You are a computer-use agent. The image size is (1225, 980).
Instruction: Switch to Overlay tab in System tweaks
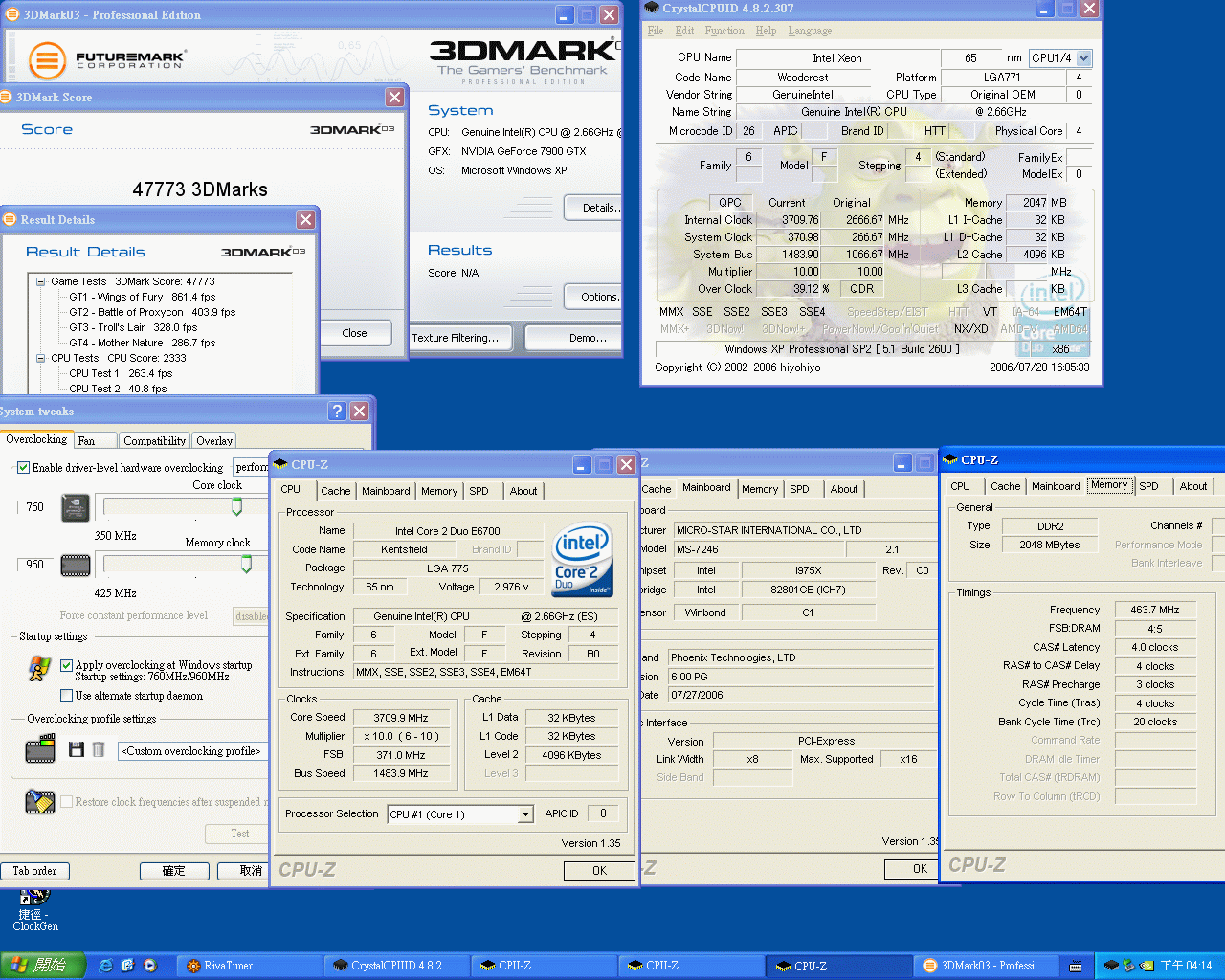click(214, 441)
